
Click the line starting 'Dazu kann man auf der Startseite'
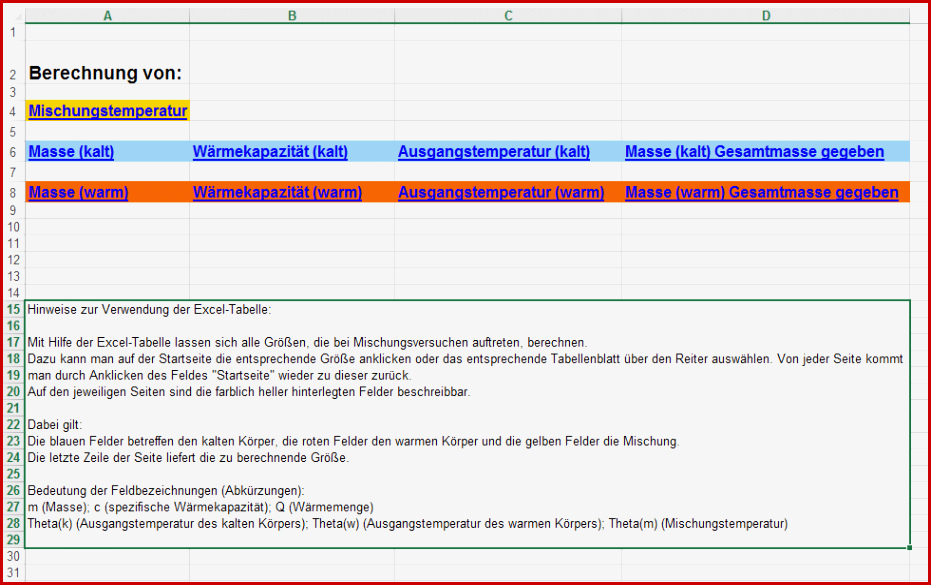click(x=465, y=359)
